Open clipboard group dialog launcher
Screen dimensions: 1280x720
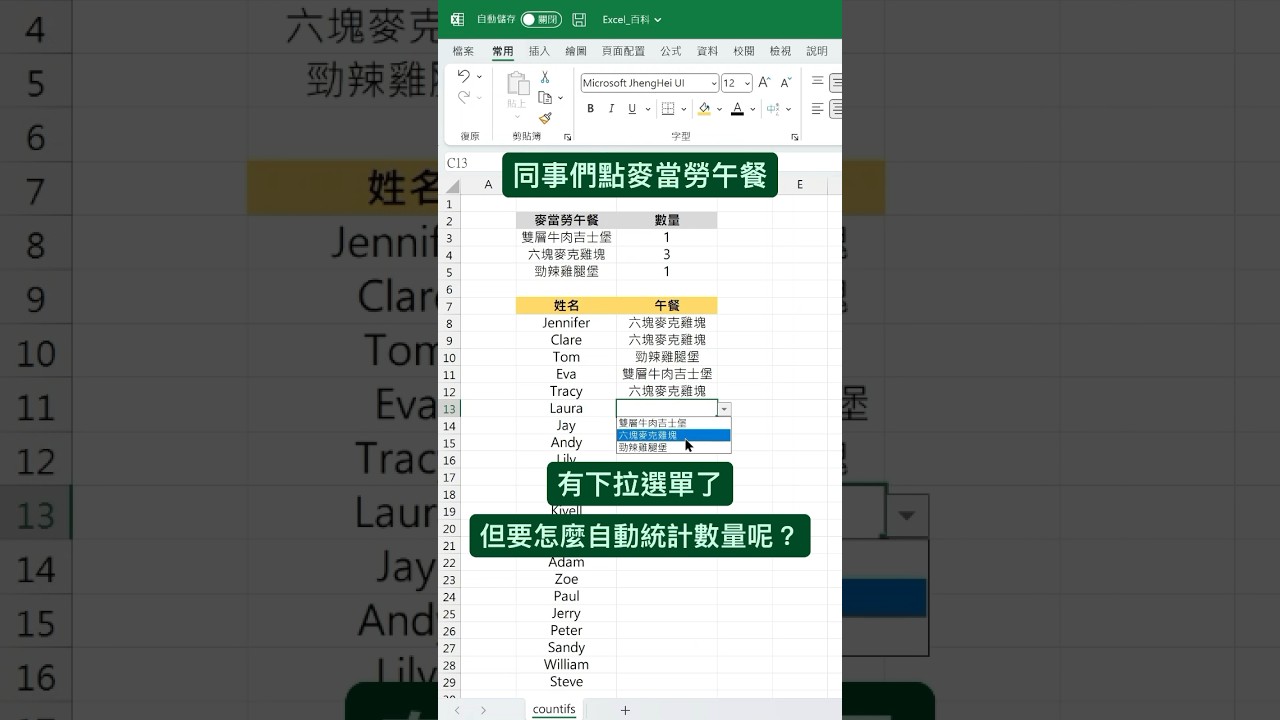(567, 137)
